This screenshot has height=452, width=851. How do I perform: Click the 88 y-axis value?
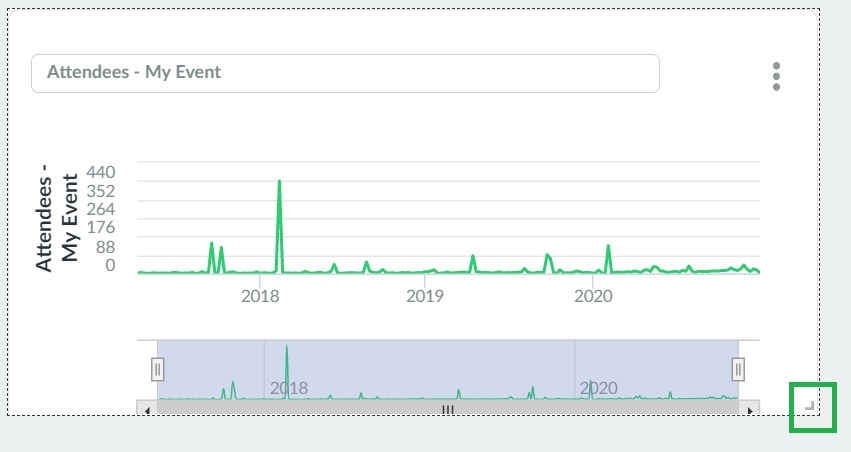pyautogui.click(x=105, y=247)
